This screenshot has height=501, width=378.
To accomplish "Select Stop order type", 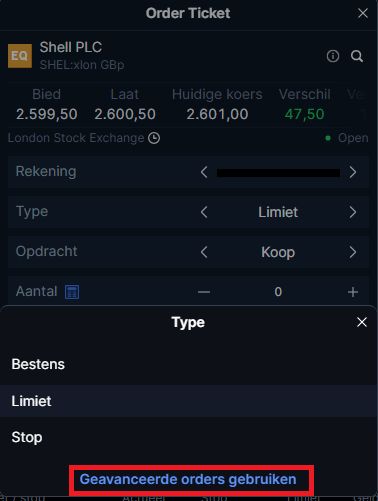I will (x=189, y=437).
